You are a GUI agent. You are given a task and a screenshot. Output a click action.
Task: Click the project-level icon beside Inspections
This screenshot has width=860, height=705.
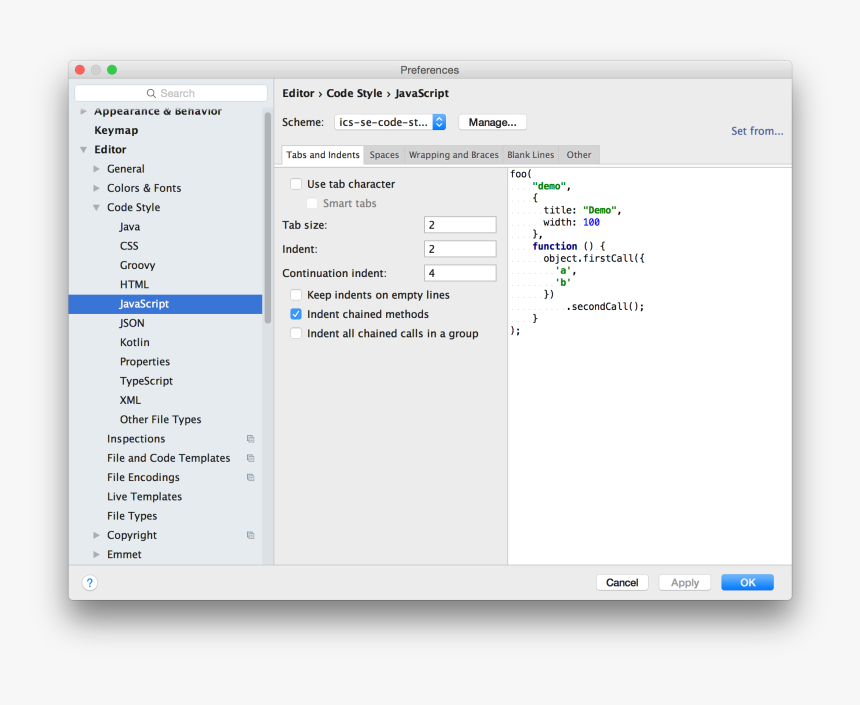tap(250, 439)
